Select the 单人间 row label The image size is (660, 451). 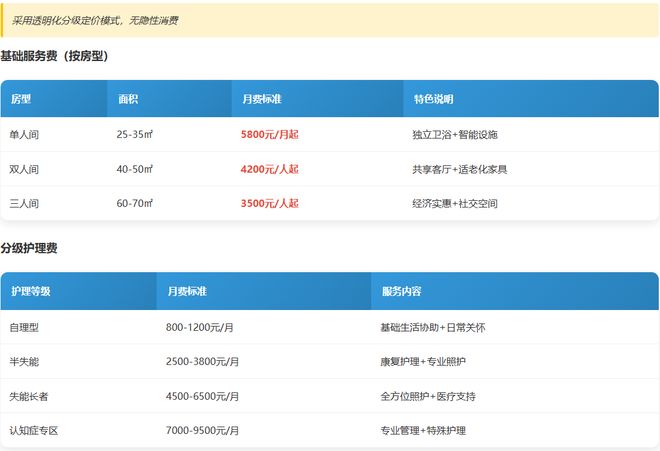tap(24, 135)
